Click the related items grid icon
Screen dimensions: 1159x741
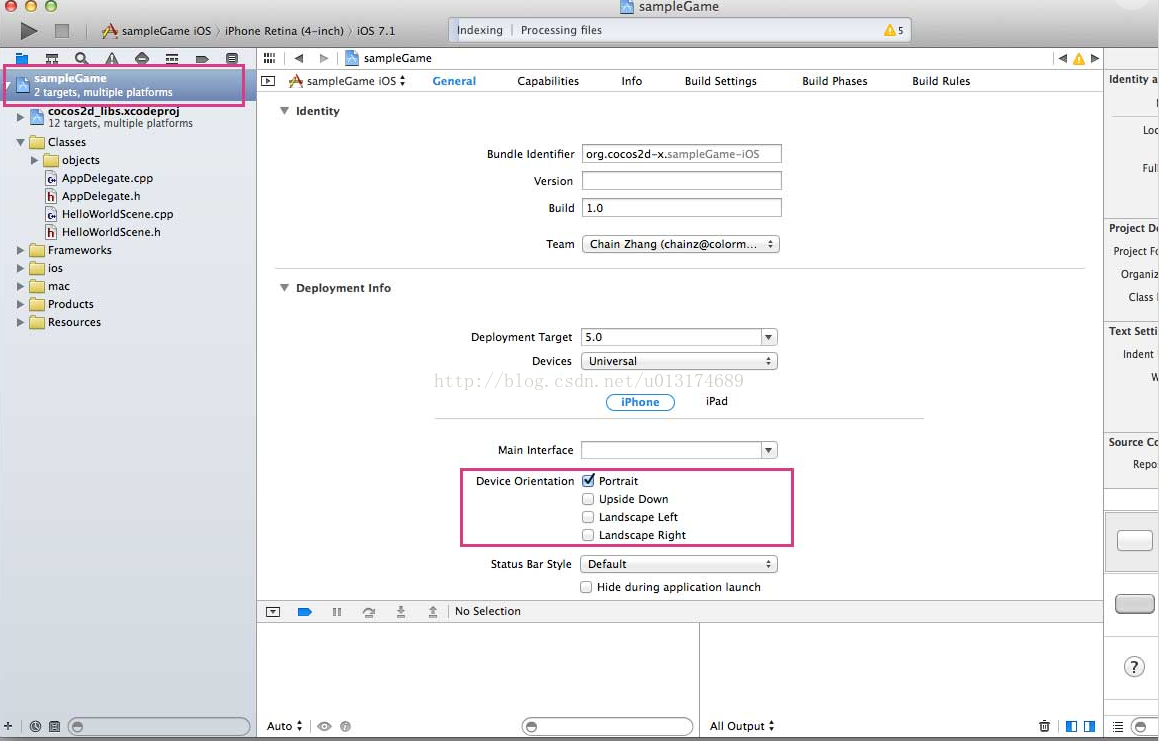tap(269, 58)
